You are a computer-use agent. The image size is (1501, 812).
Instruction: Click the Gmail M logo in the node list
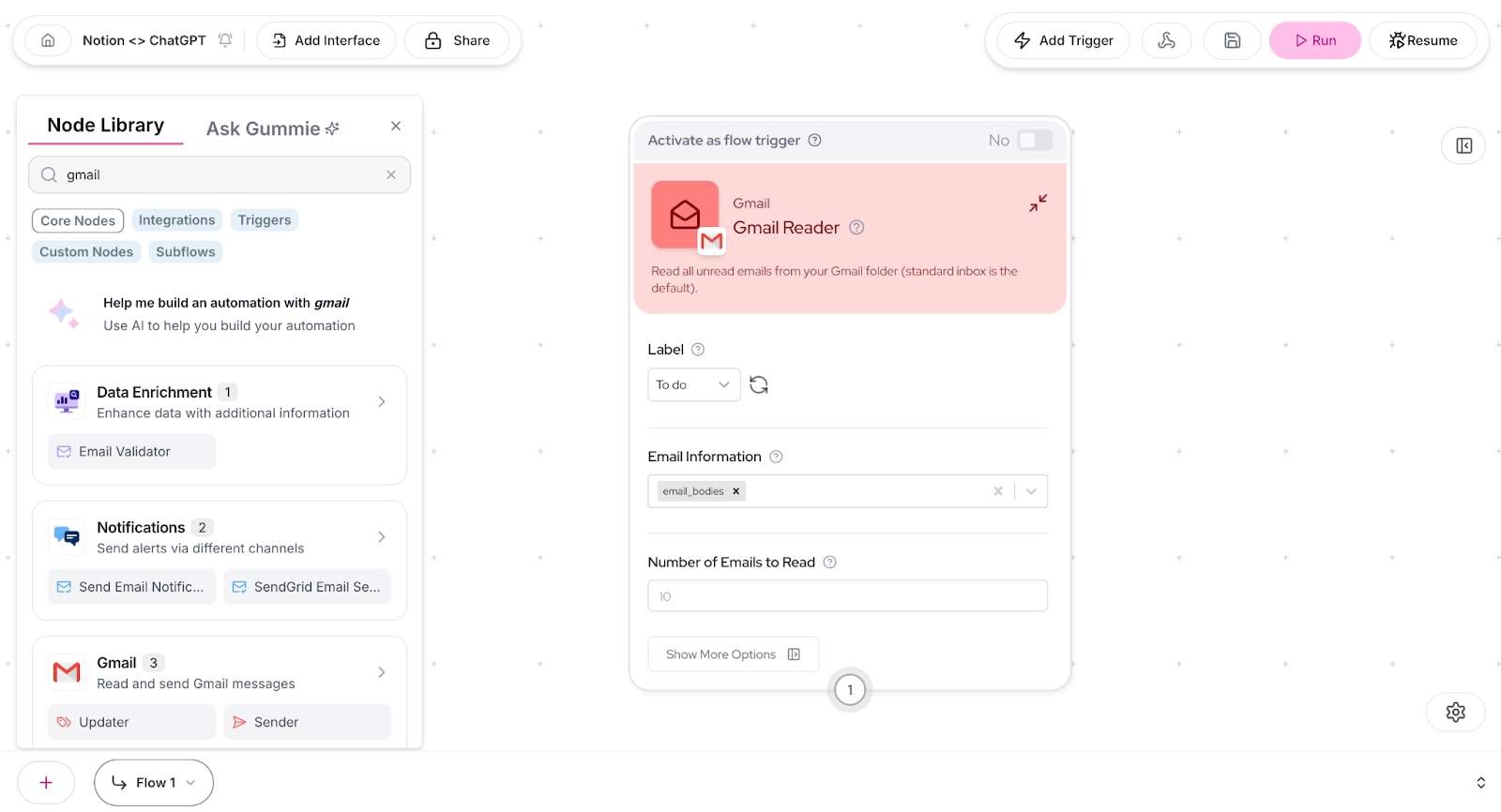tap(67, 671)
